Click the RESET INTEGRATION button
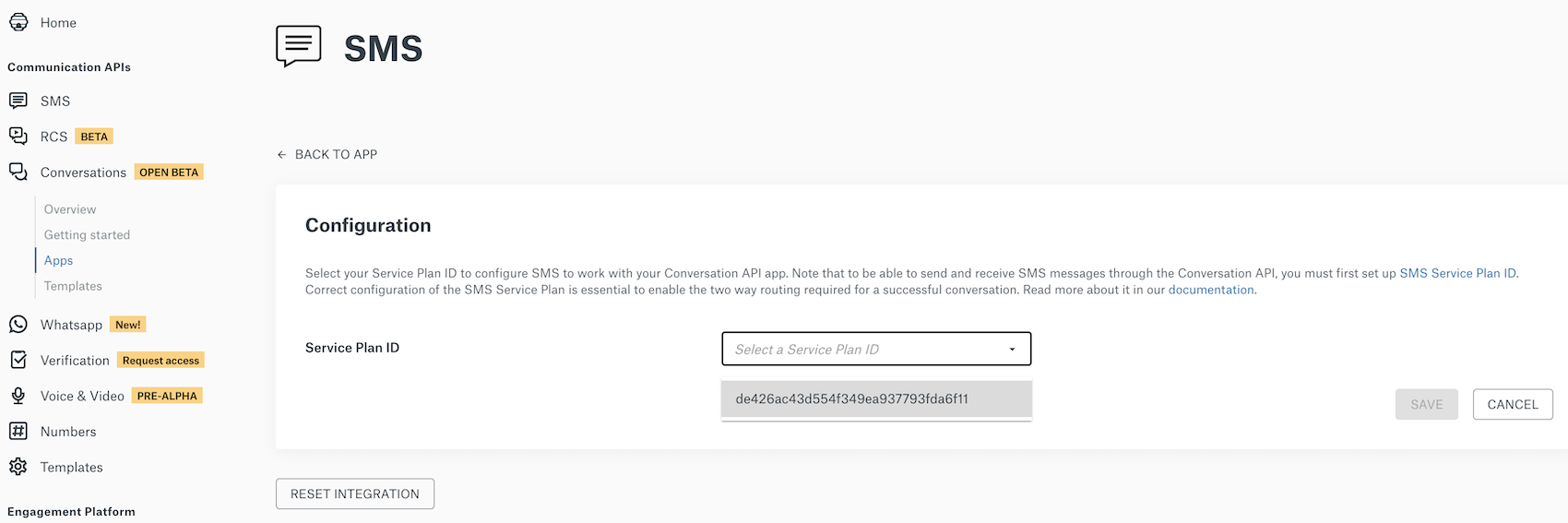Viewport: 1568px width, 523px height. (x=355, y=493)
